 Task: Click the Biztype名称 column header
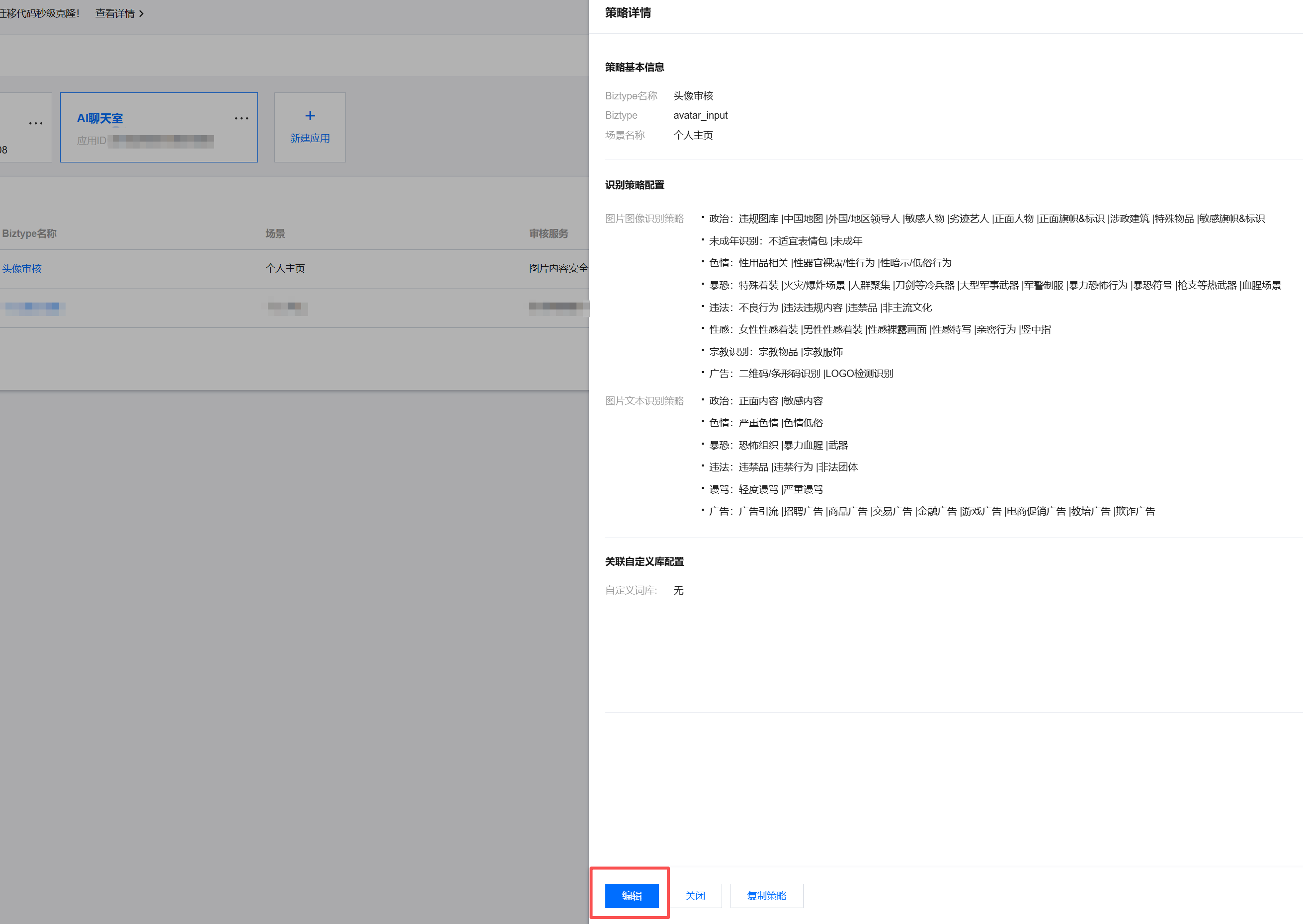coord(30,234)
